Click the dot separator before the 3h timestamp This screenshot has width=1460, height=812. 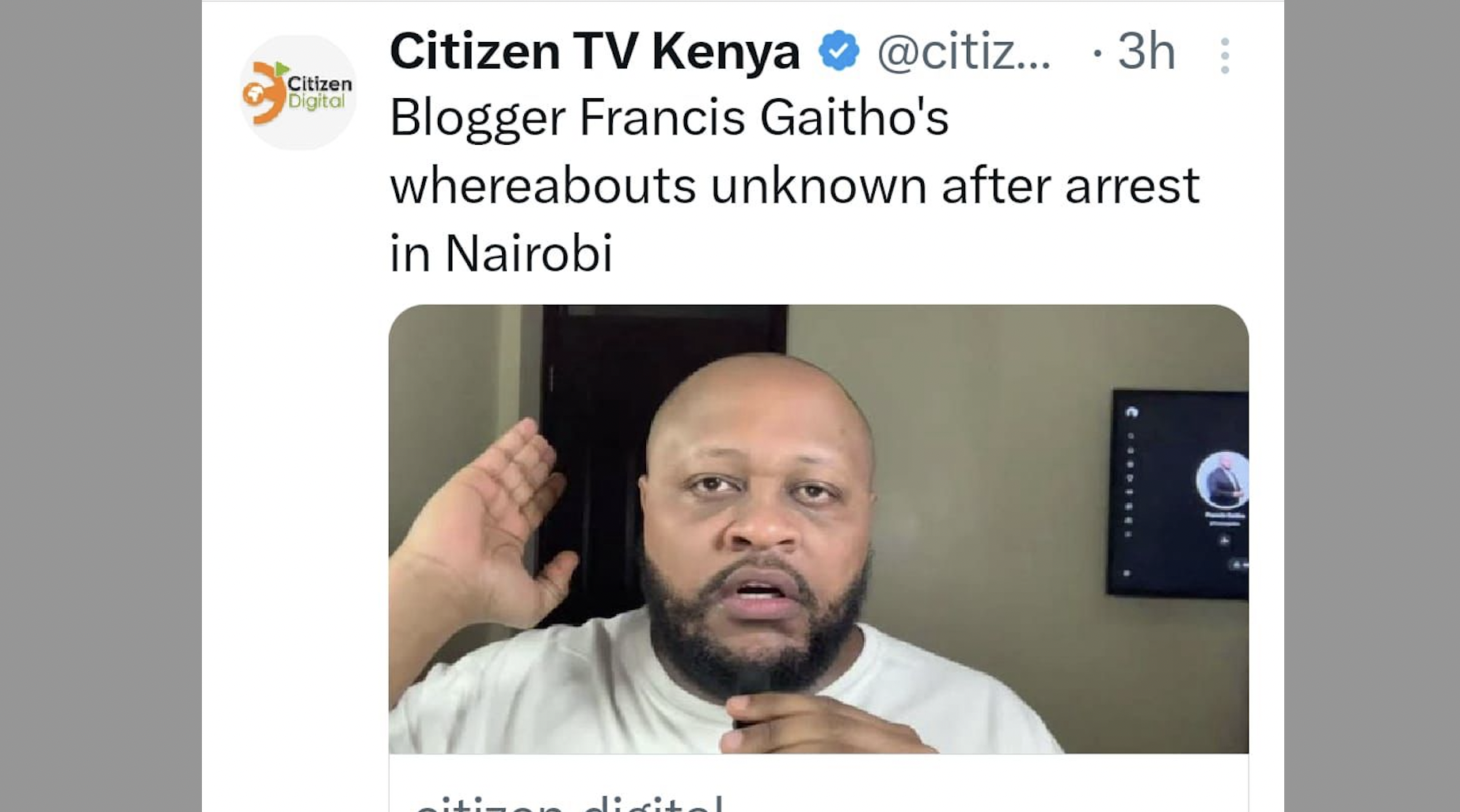1097,53
